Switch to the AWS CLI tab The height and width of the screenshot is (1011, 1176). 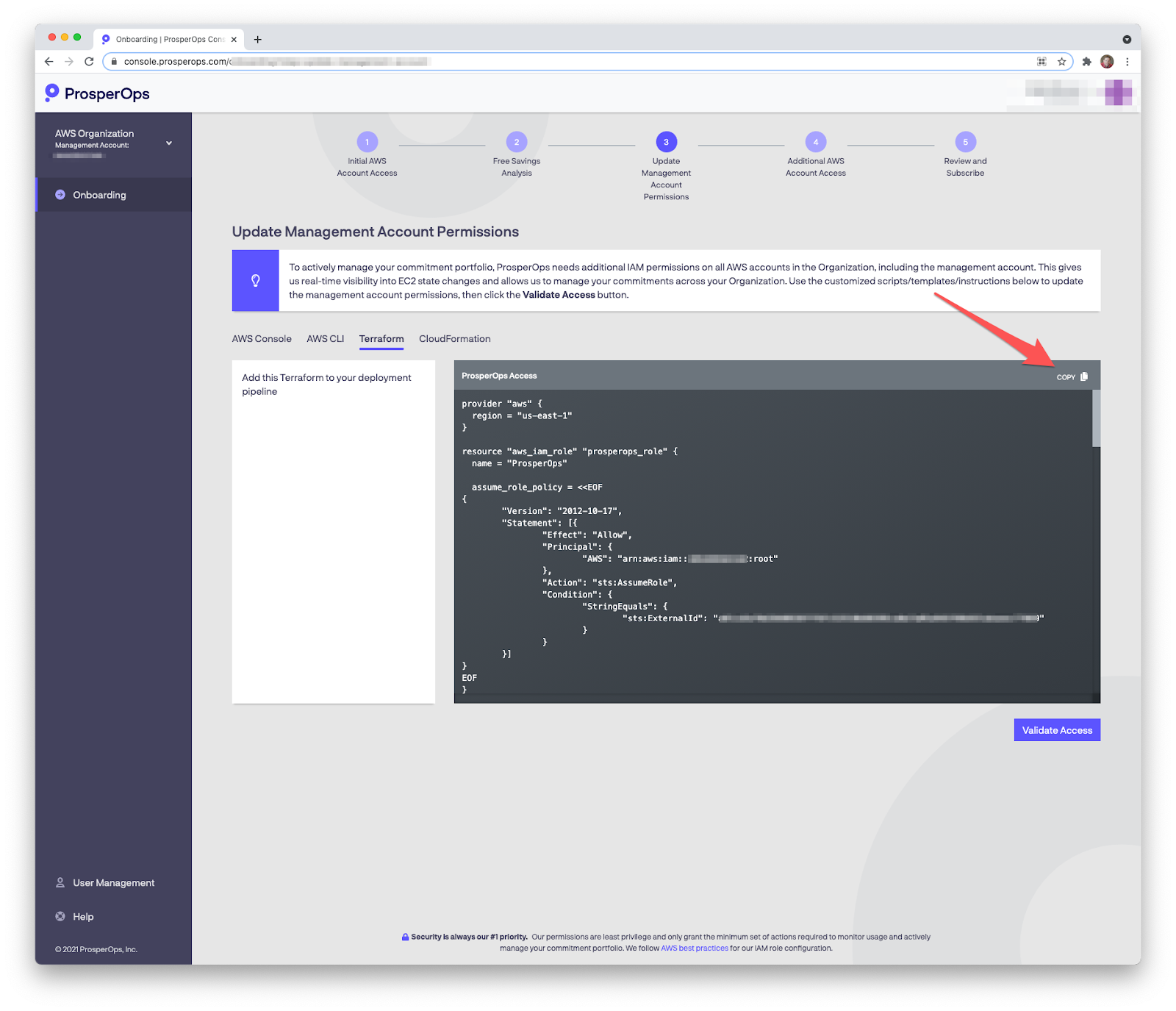coord(326,339)
